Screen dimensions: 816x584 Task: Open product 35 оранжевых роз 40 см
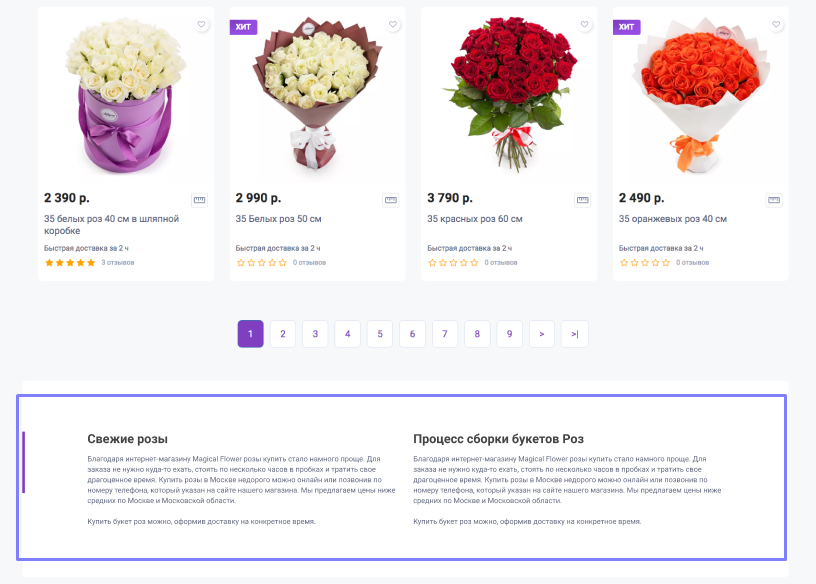click(x=672, y=219)
